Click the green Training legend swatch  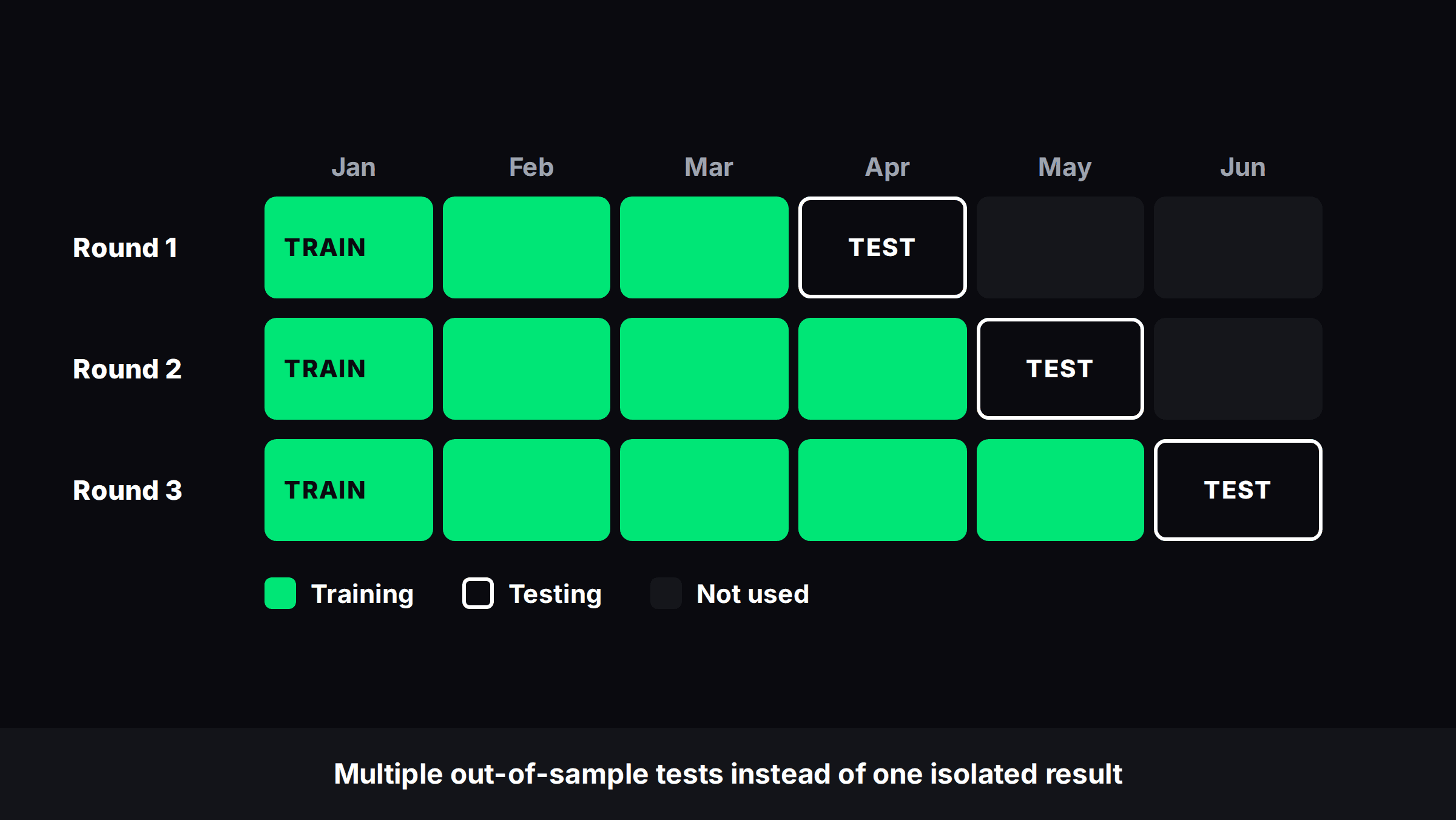click(x=280, y=593)
